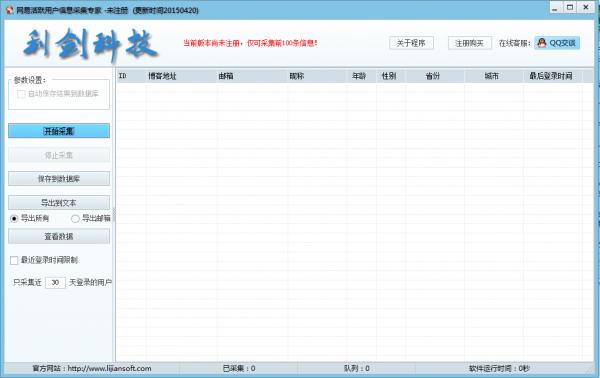Screen dimensions: 600x378
Task: Click the 性别 column header
Action: tap(391, 76)
